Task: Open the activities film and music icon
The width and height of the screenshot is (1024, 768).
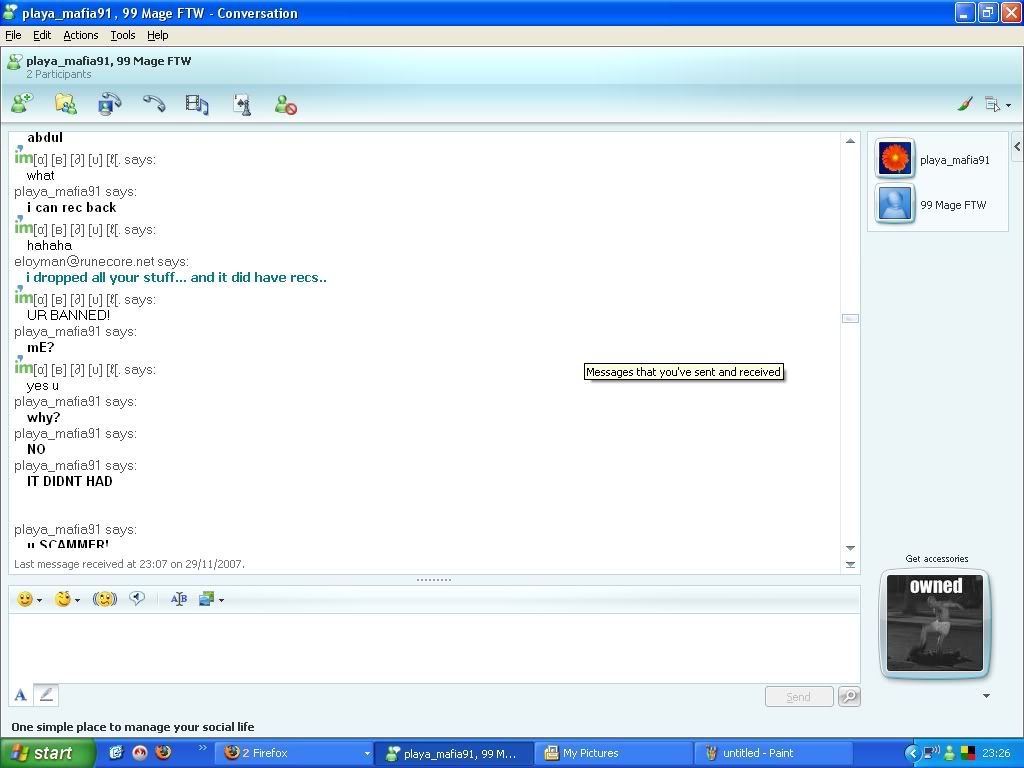Action: (197, 104)
